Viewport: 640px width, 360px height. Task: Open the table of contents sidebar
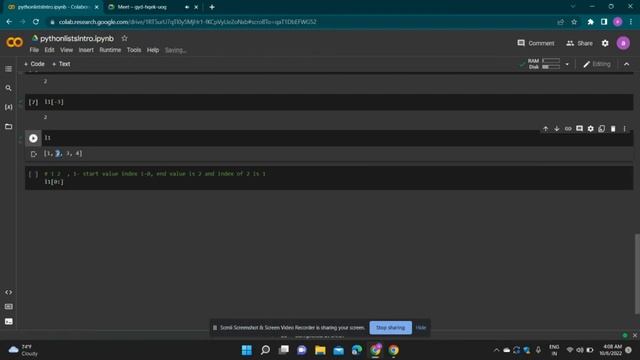[x=8, y=69]
